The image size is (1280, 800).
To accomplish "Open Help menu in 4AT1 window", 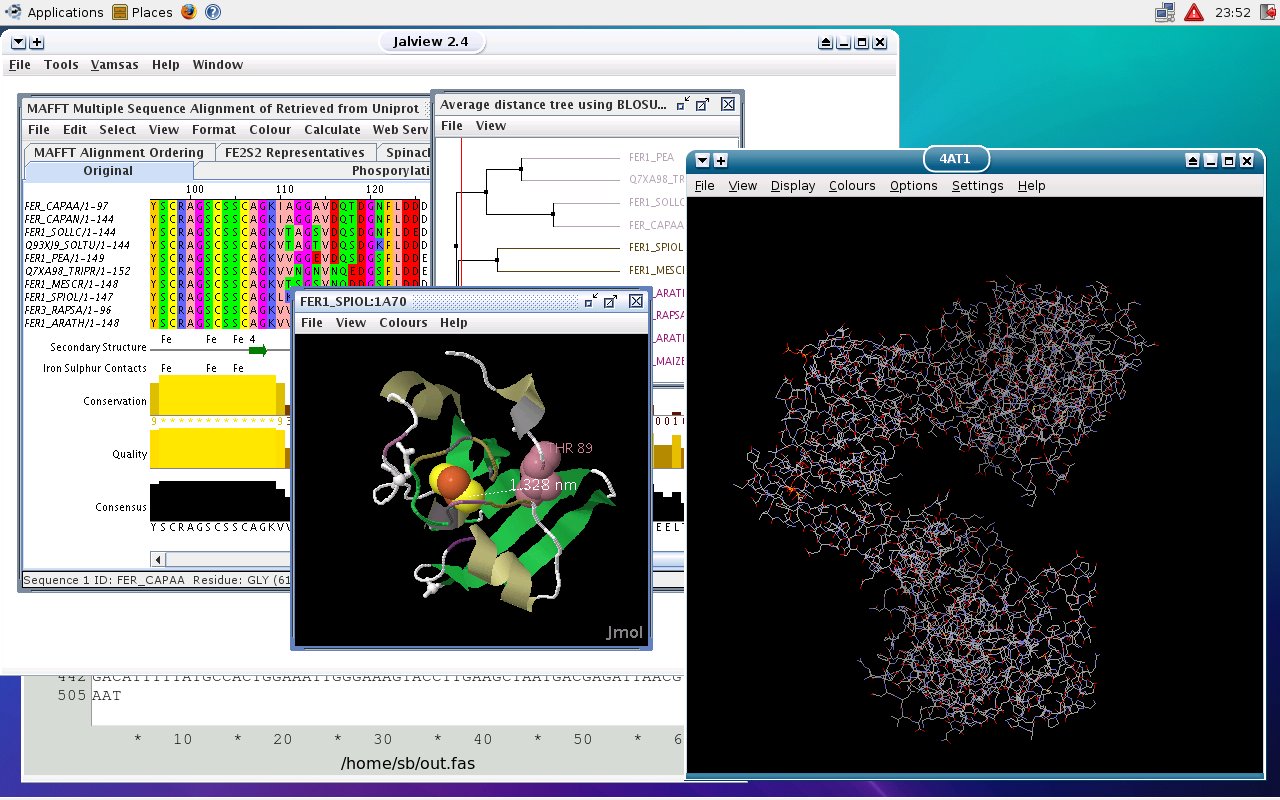I will [1031, 185].
